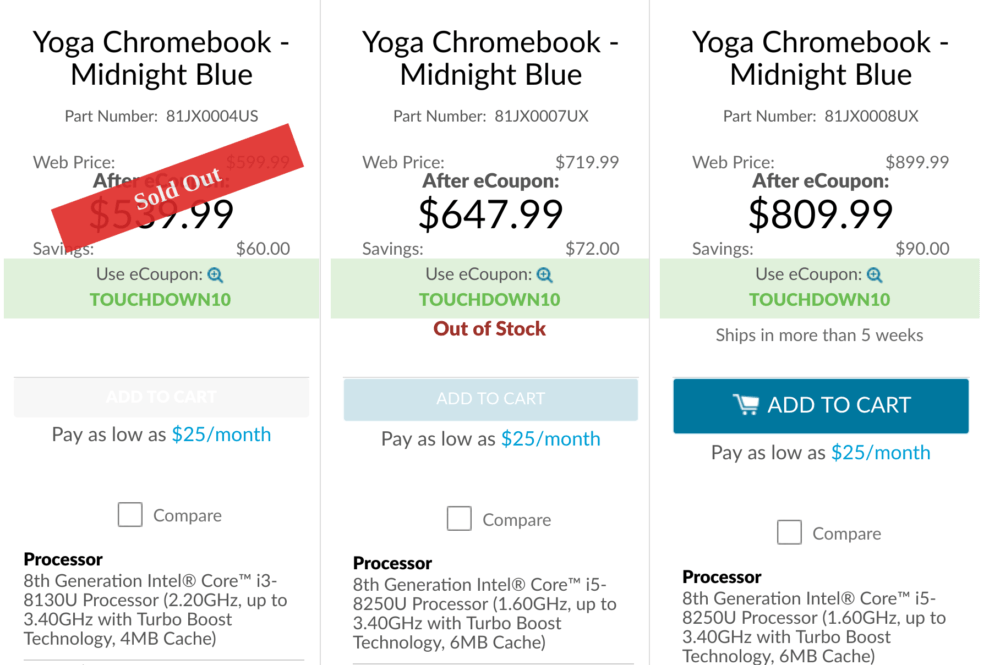
Task: Click the cart icon on the active Add to Cart button
Action: click(x=746, y=405)
